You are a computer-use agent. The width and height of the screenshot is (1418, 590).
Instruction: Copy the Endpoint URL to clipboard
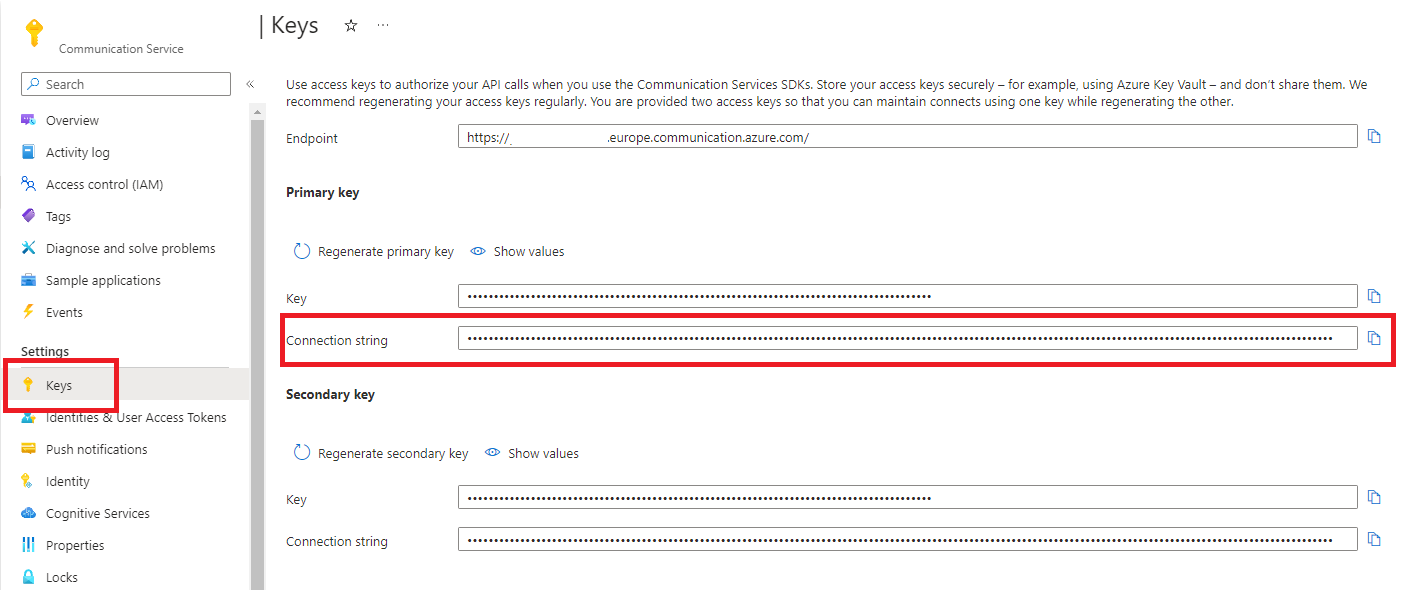pyautogui.click(x=1374, y=137)
